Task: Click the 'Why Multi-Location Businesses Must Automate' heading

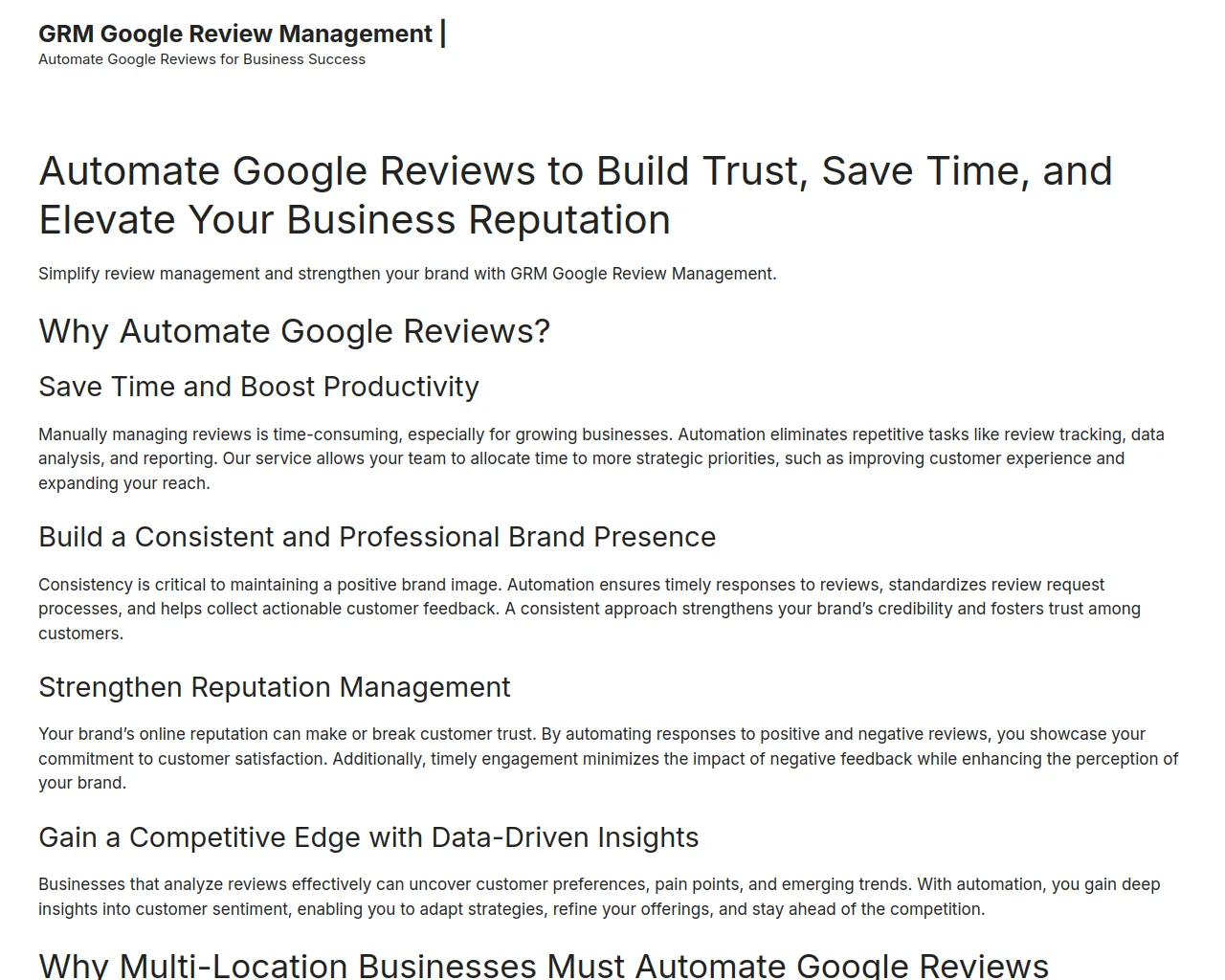Action: coord(544,965)
